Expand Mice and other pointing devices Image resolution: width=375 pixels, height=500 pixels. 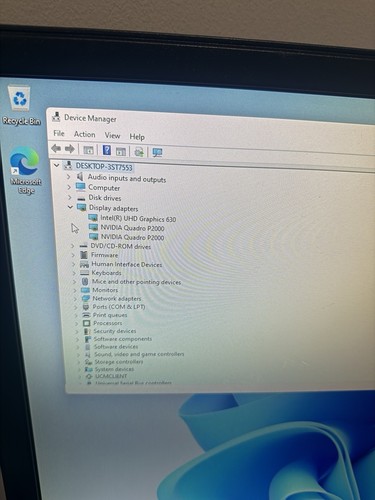tap(75, 282)
